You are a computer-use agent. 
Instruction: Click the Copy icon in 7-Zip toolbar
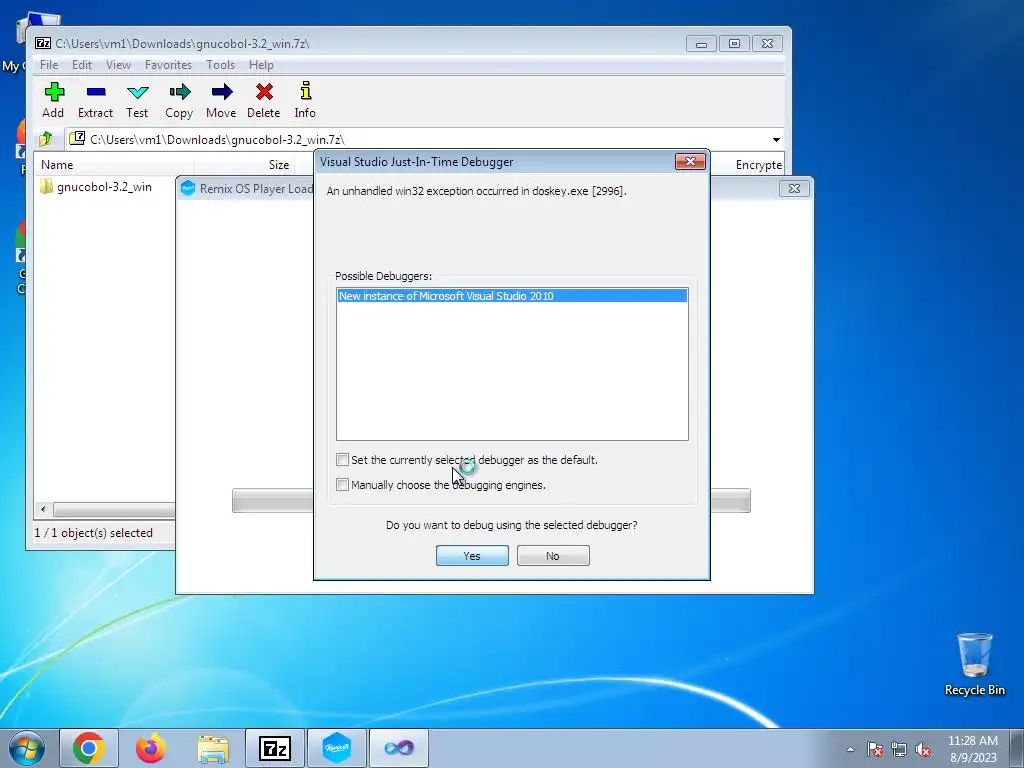(x=179, y=100)
